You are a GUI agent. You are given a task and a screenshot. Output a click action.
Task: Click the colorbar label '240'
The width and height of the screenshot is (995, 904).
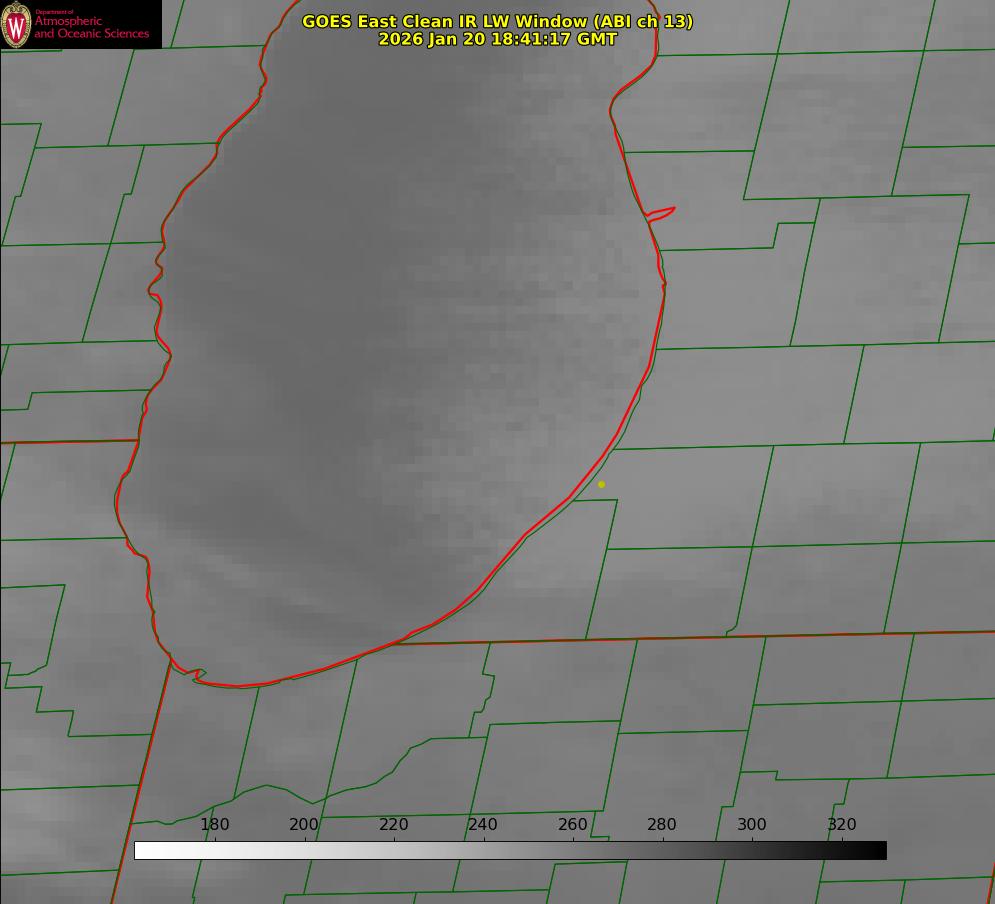pyautogui.click(x=483, y=824)
